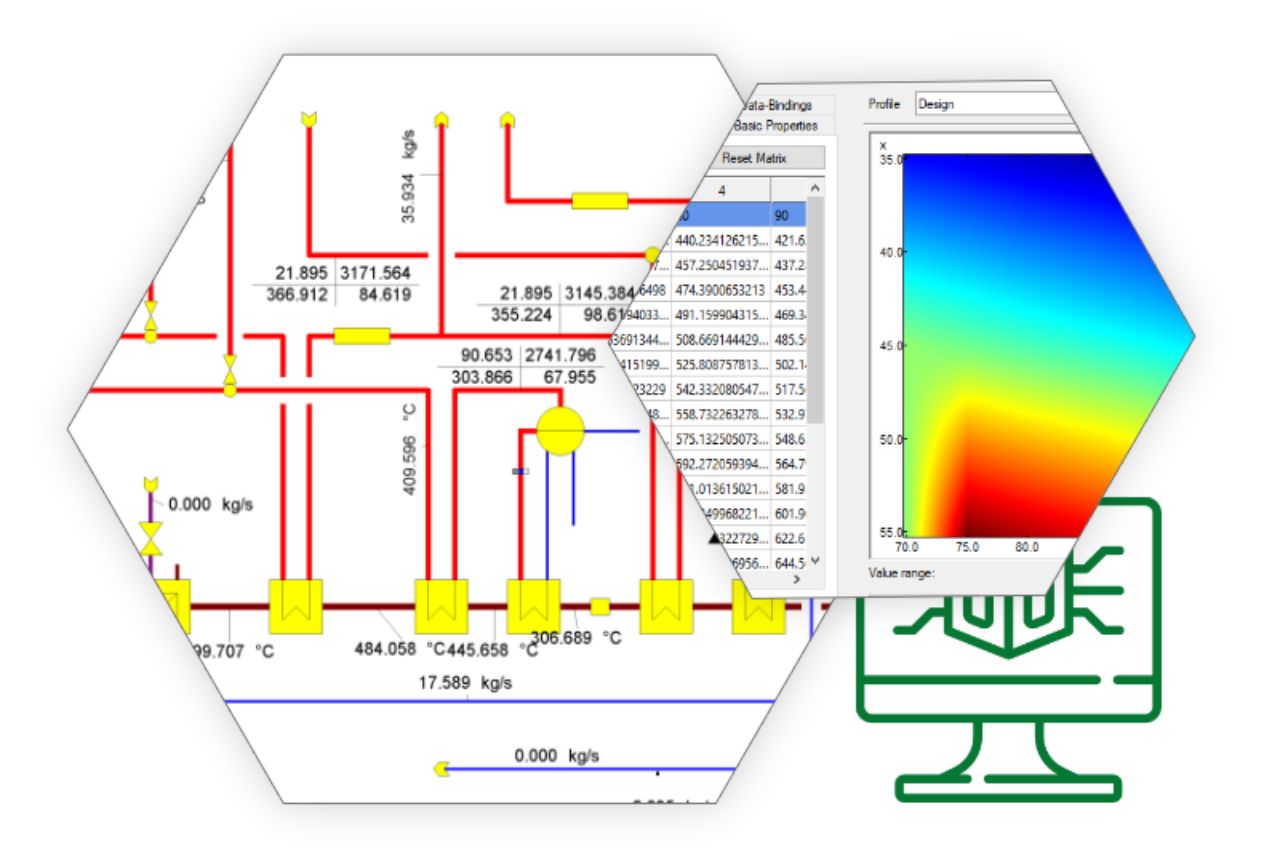Click the table scrollbar down arrow
1280x854 pixels.
814,561
